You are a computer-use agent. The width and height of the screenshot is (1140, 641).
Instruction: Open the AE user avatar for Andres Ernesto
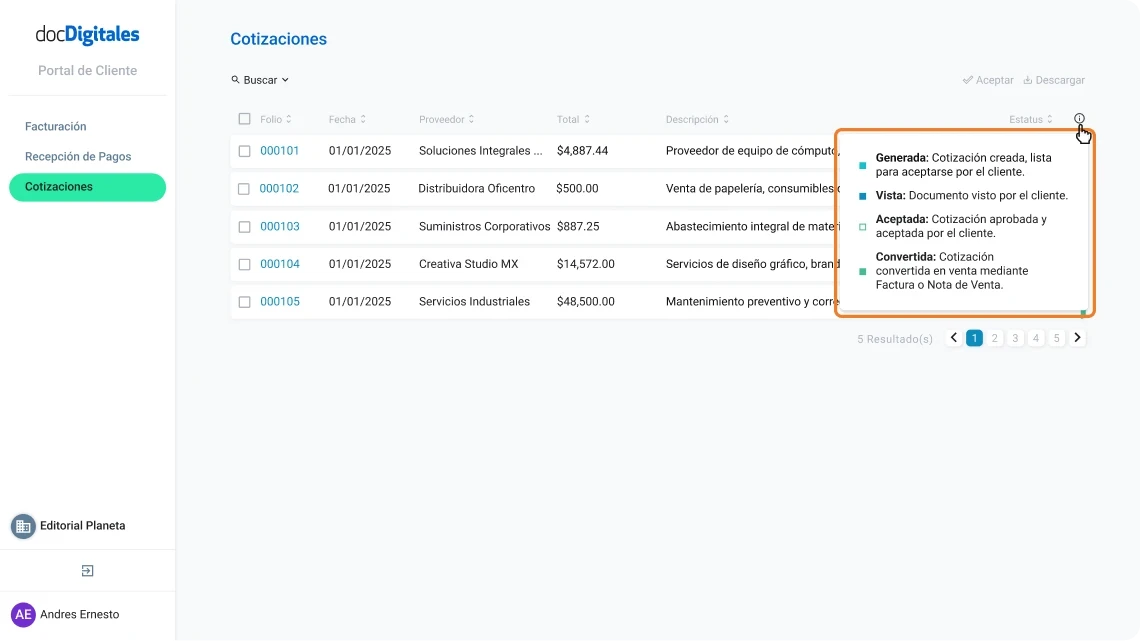click(22, 614)
